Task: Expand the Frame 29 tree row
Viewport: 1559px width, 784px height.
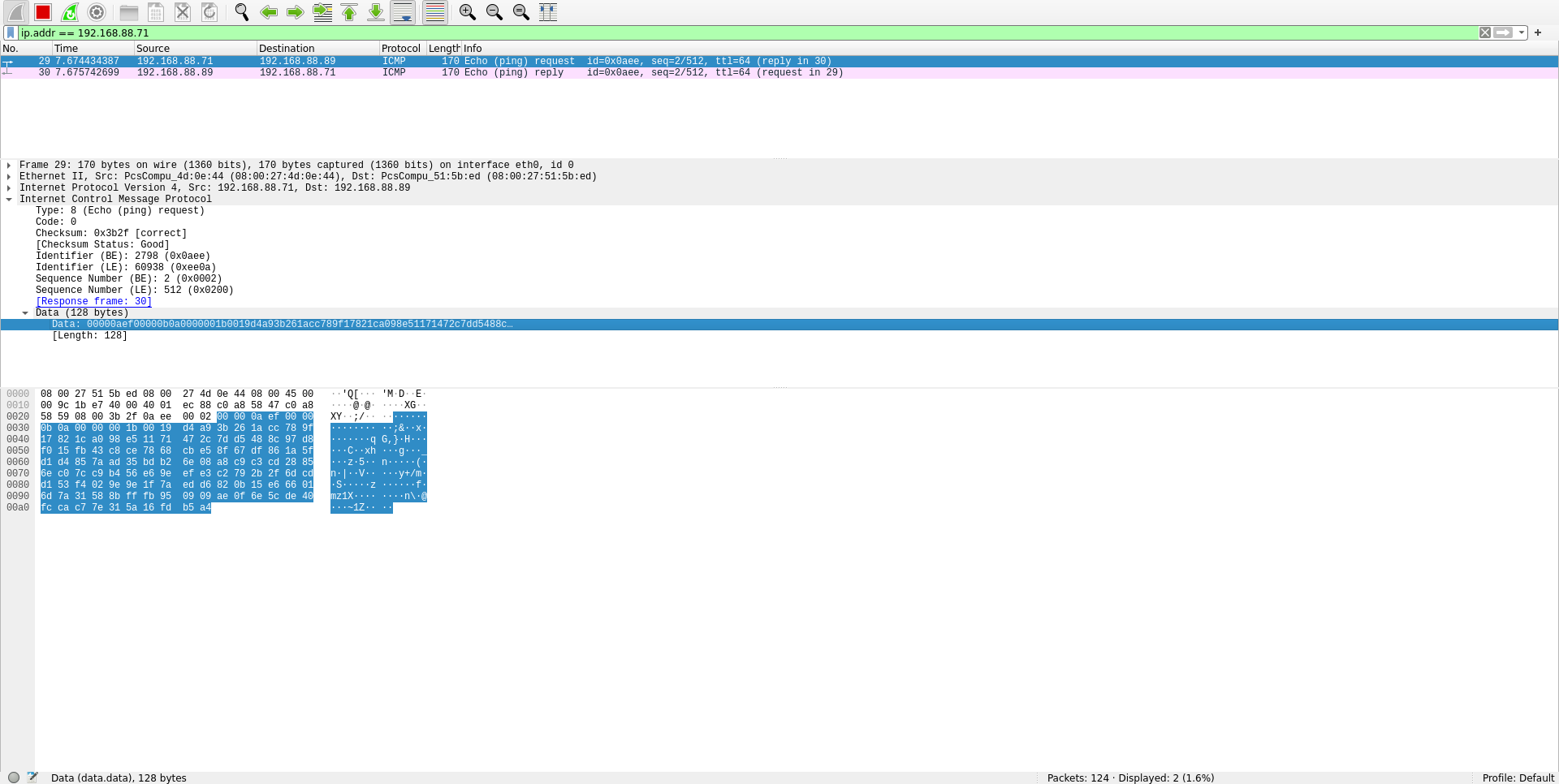Action: pos(9,165)
